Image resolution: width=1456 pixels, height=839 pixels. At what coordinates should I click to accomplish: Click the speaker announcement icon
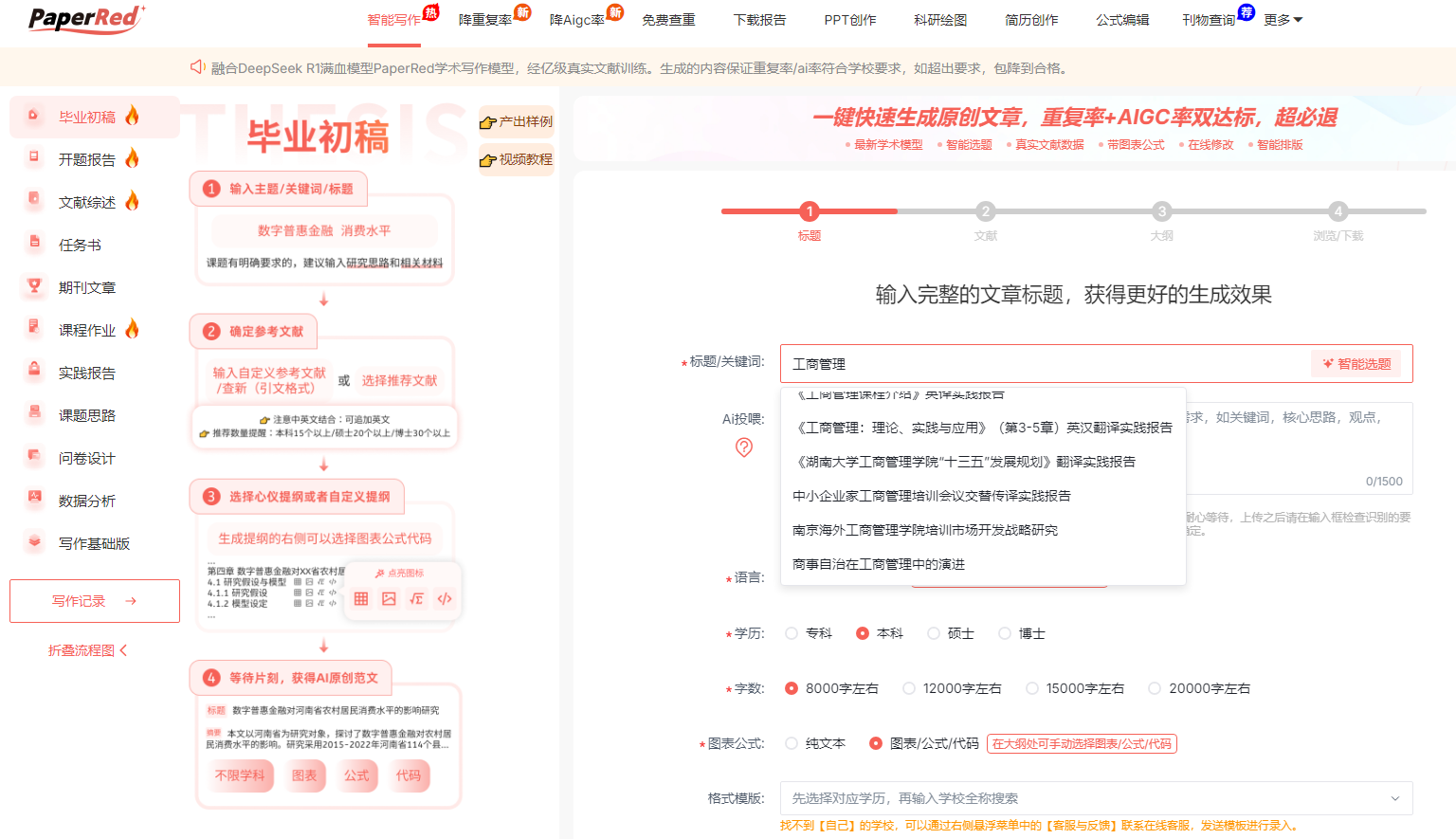197,67
